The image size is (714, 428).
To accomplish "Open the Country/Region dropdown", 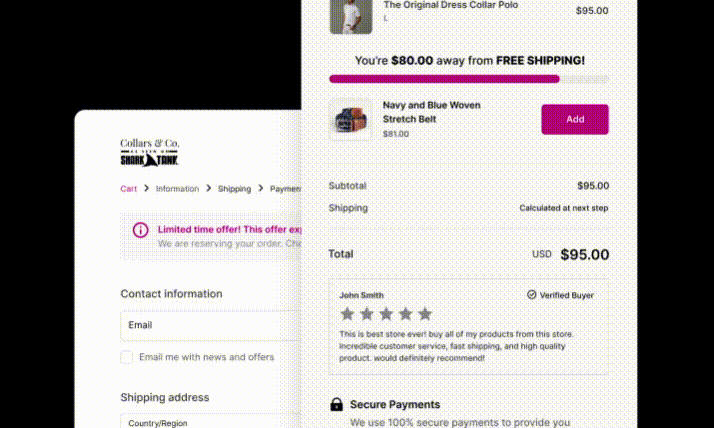I will click(x=210, y=422).
